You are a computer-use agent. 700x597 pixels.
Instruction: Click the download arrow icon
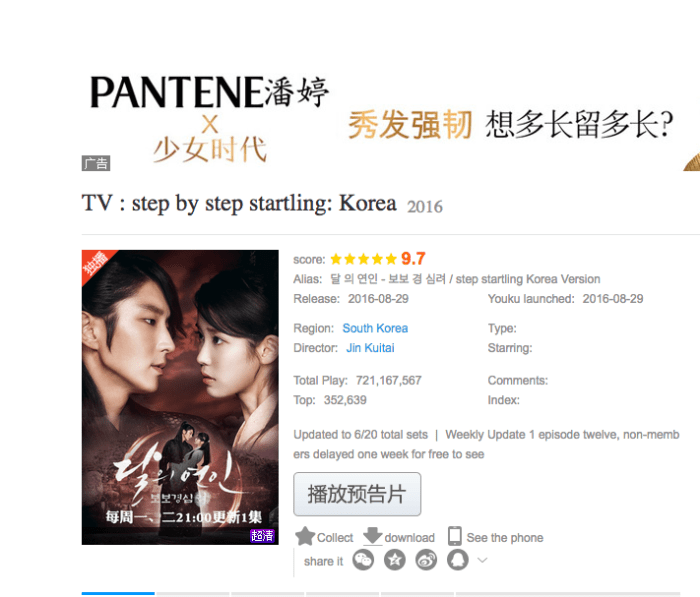point(372,536)
